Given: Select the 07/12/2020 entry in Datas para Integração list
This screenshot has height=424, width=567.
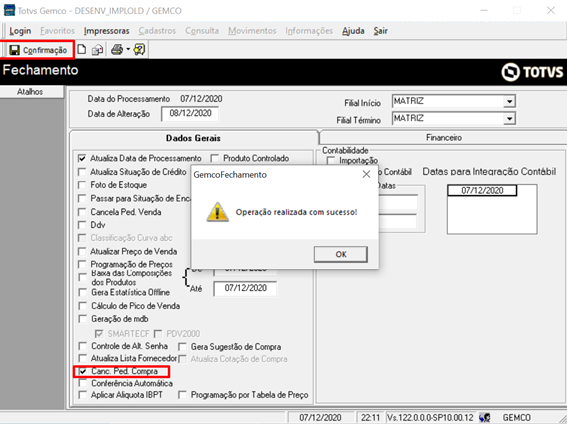Looking at the screenshot, I should (482, 190).
